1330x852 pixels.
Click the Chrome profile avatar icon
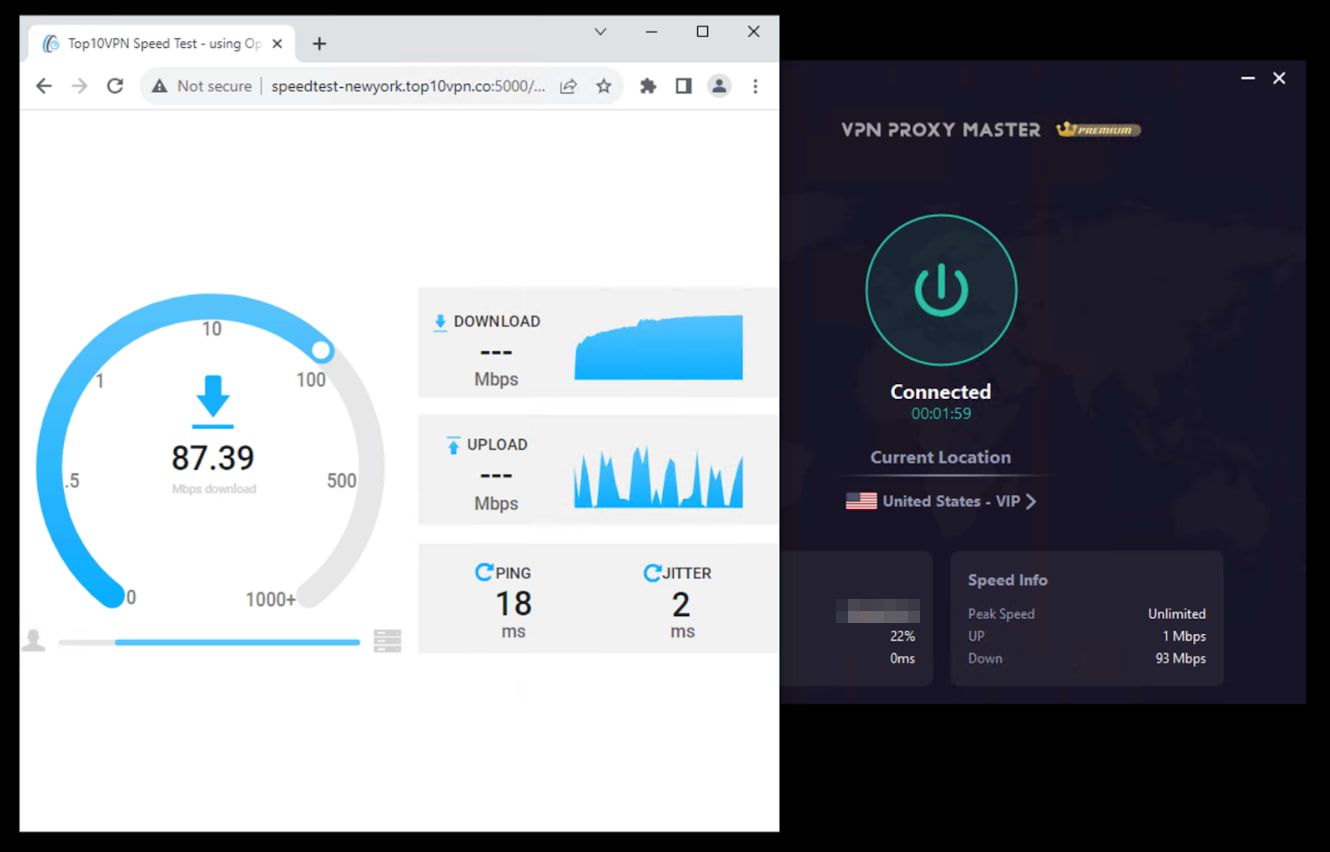point(719,86)
